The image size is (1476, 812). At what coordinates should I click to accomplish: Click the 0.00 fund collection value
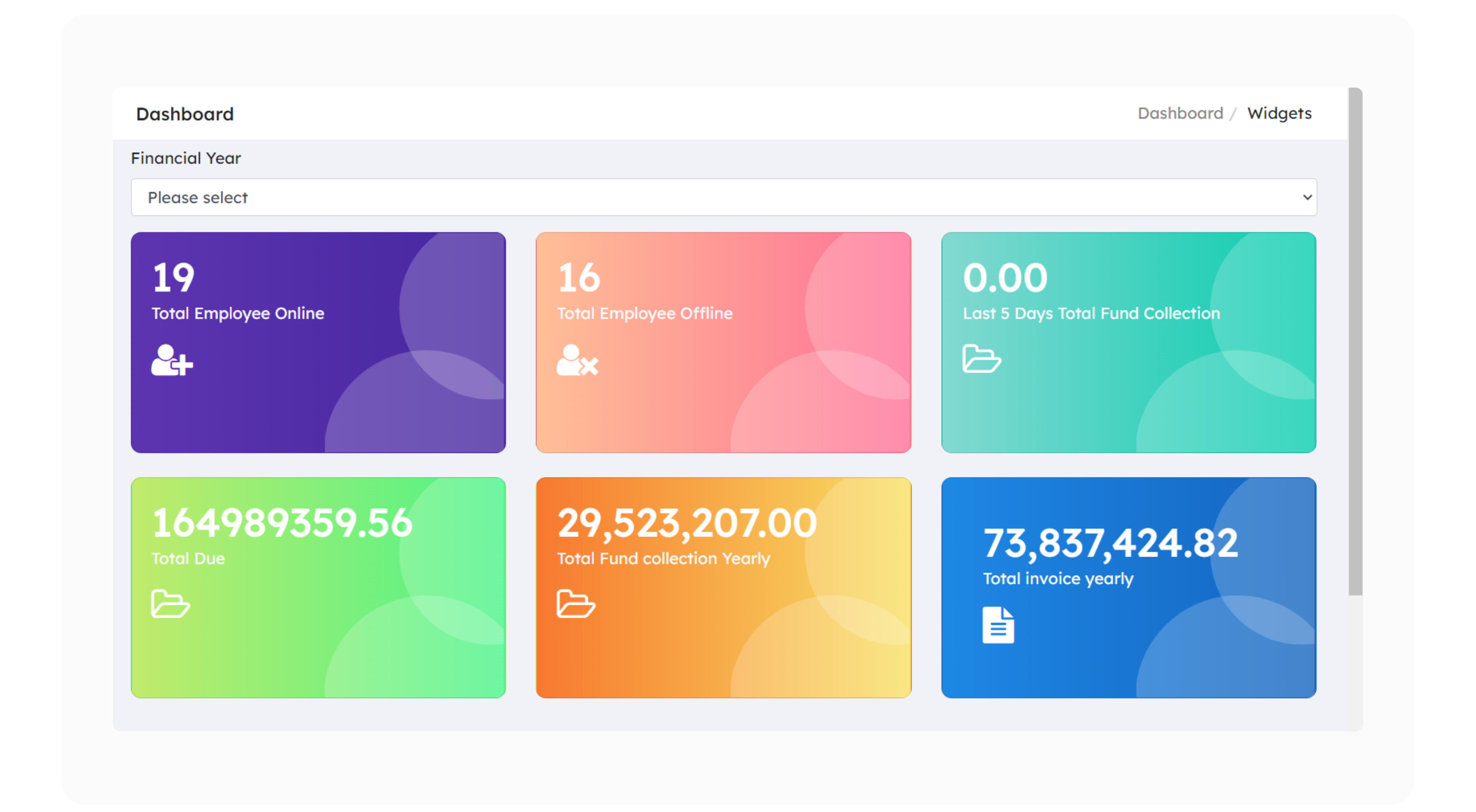[1005, 278]
